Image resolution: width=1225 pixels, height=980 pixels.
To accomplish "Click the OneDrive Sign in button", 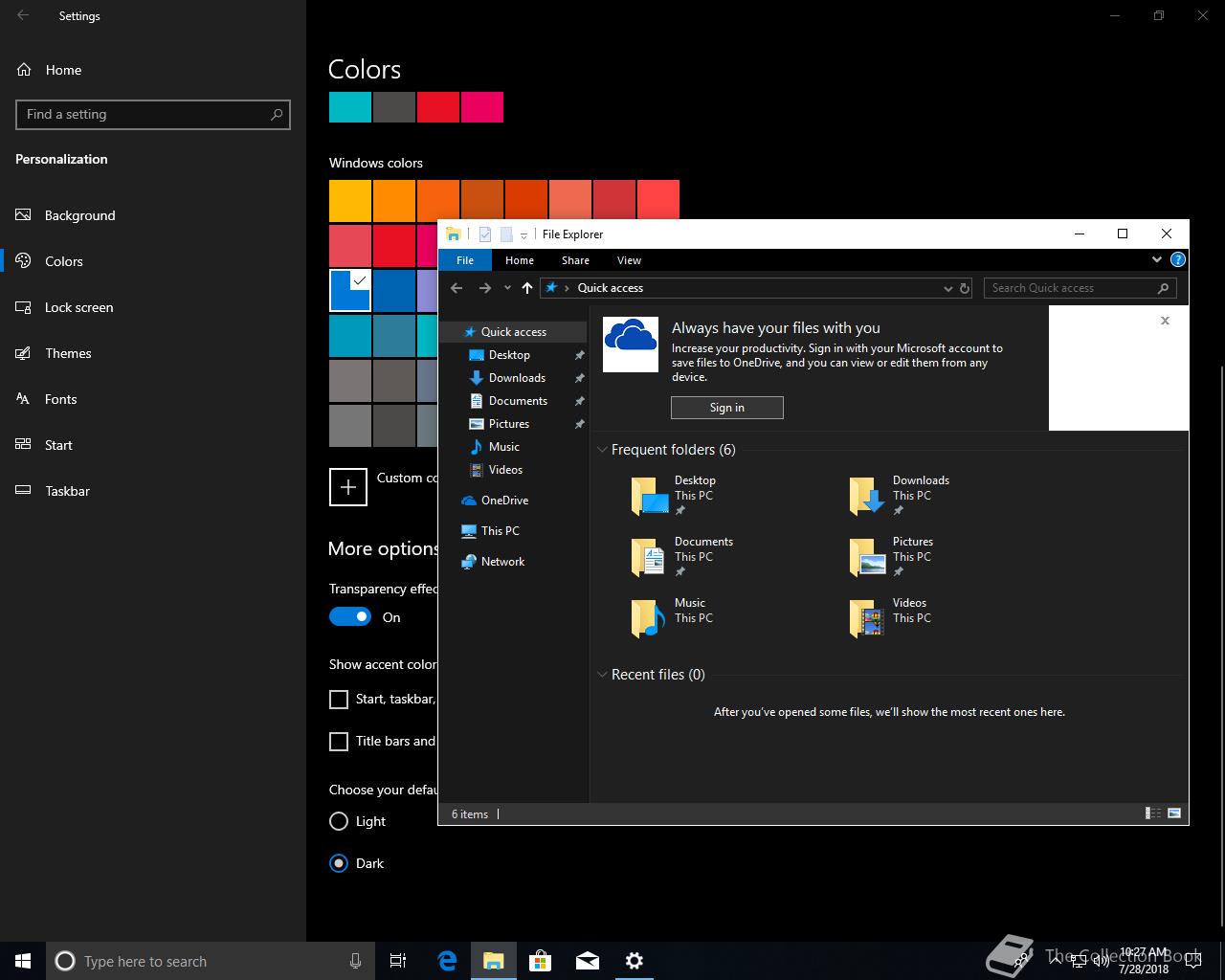I will pyautogui.click(x=727, y=408).
